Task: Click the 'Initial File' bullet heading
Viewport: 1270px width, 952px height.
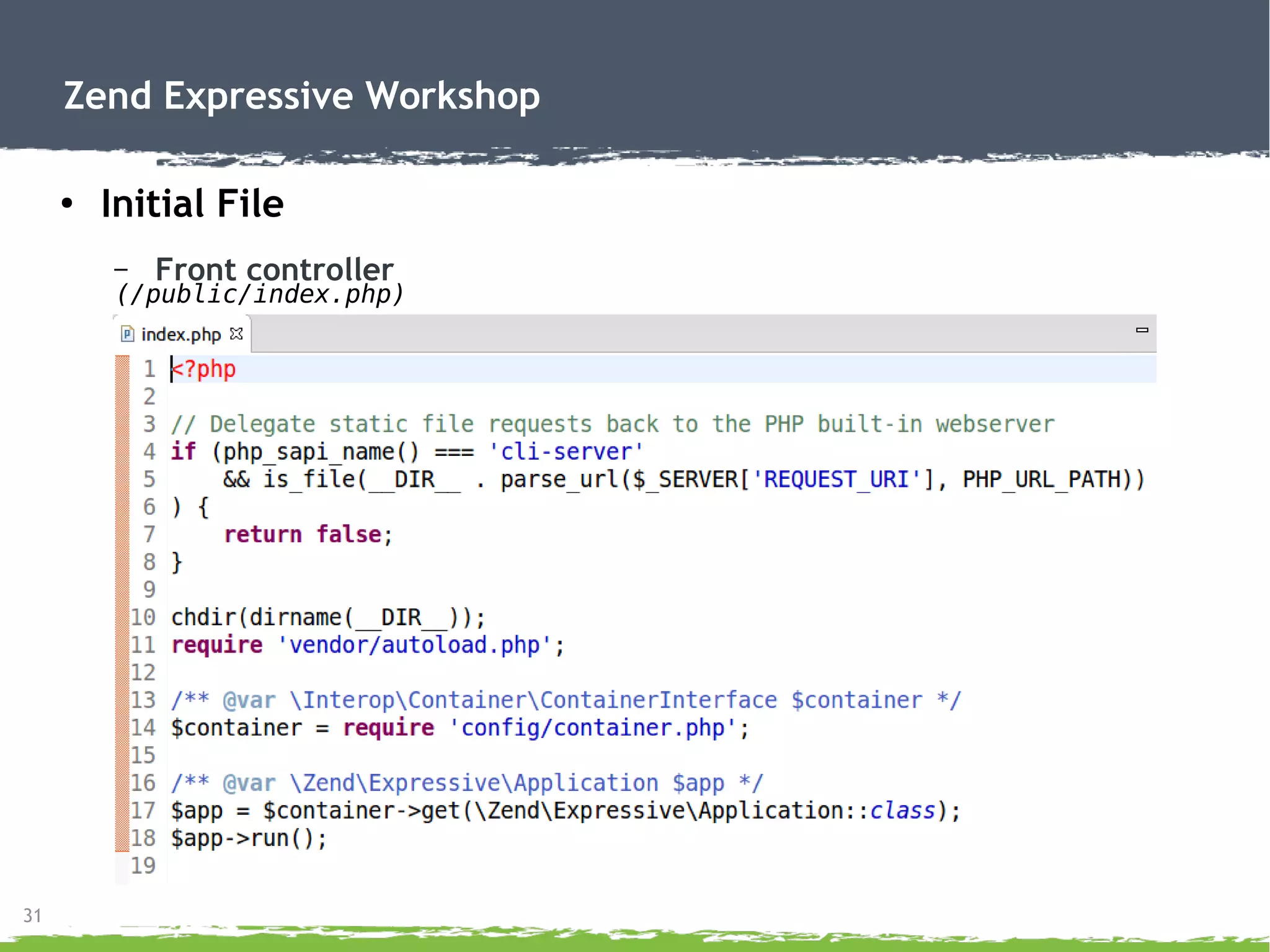Action: 192,203
